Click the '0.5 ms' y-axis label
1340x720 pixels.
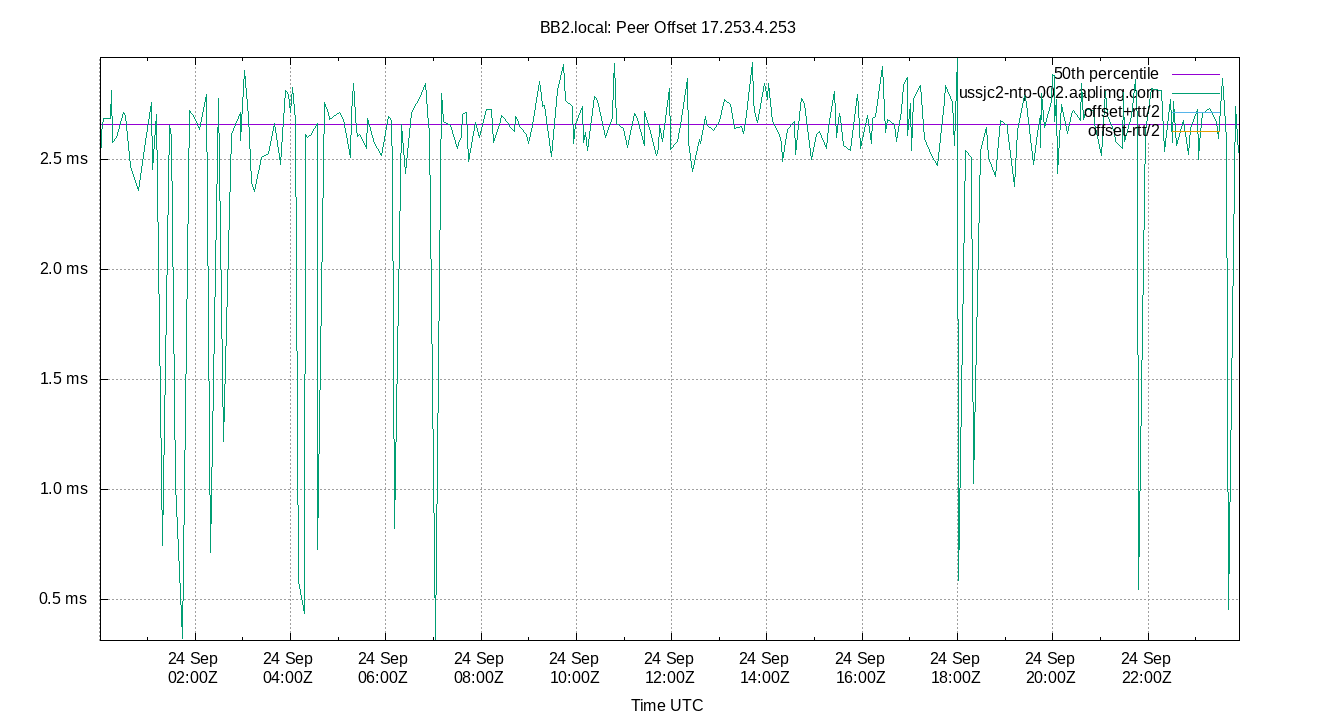coord(65,599)
